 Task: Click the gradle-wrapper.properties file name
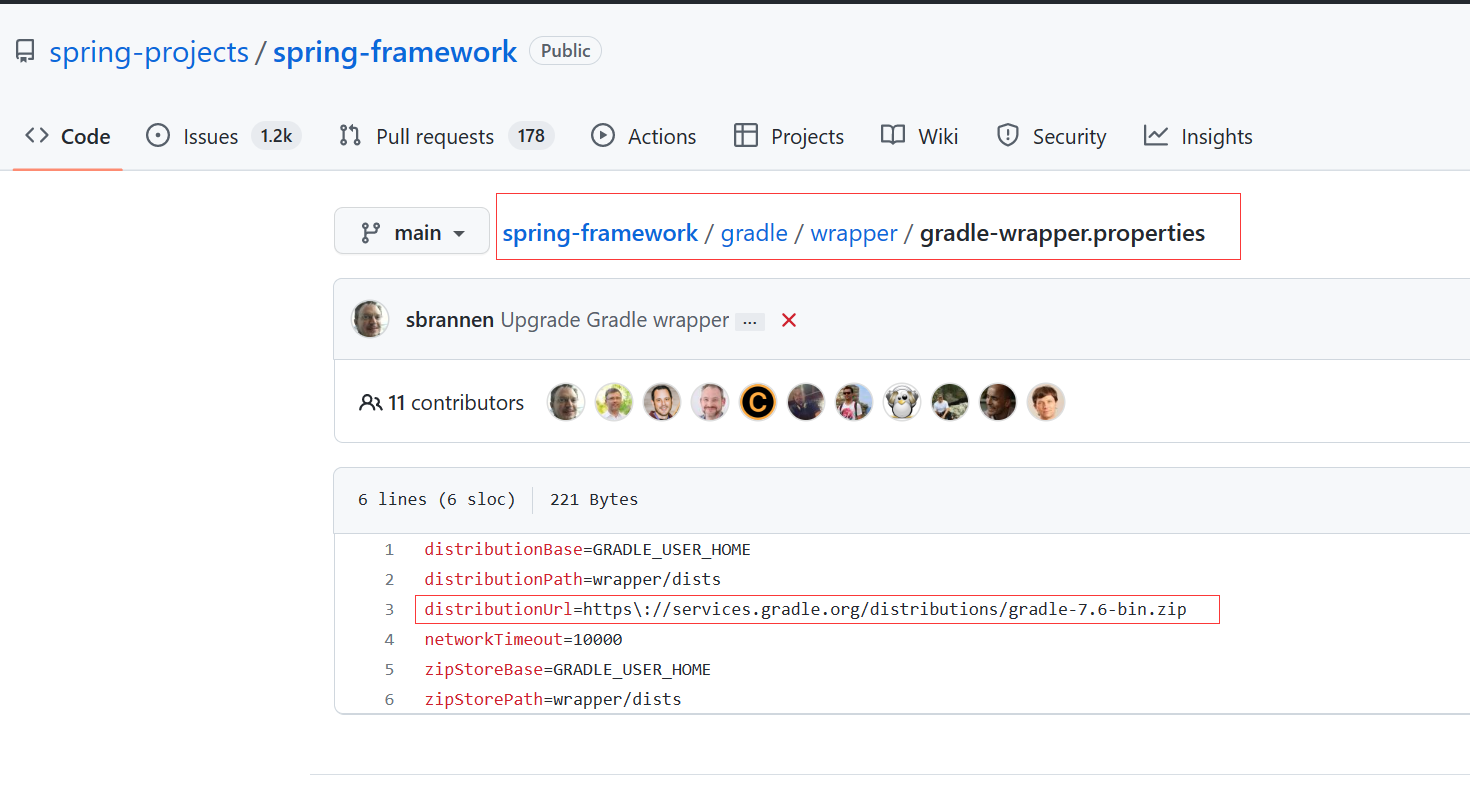pos(1062,233)
